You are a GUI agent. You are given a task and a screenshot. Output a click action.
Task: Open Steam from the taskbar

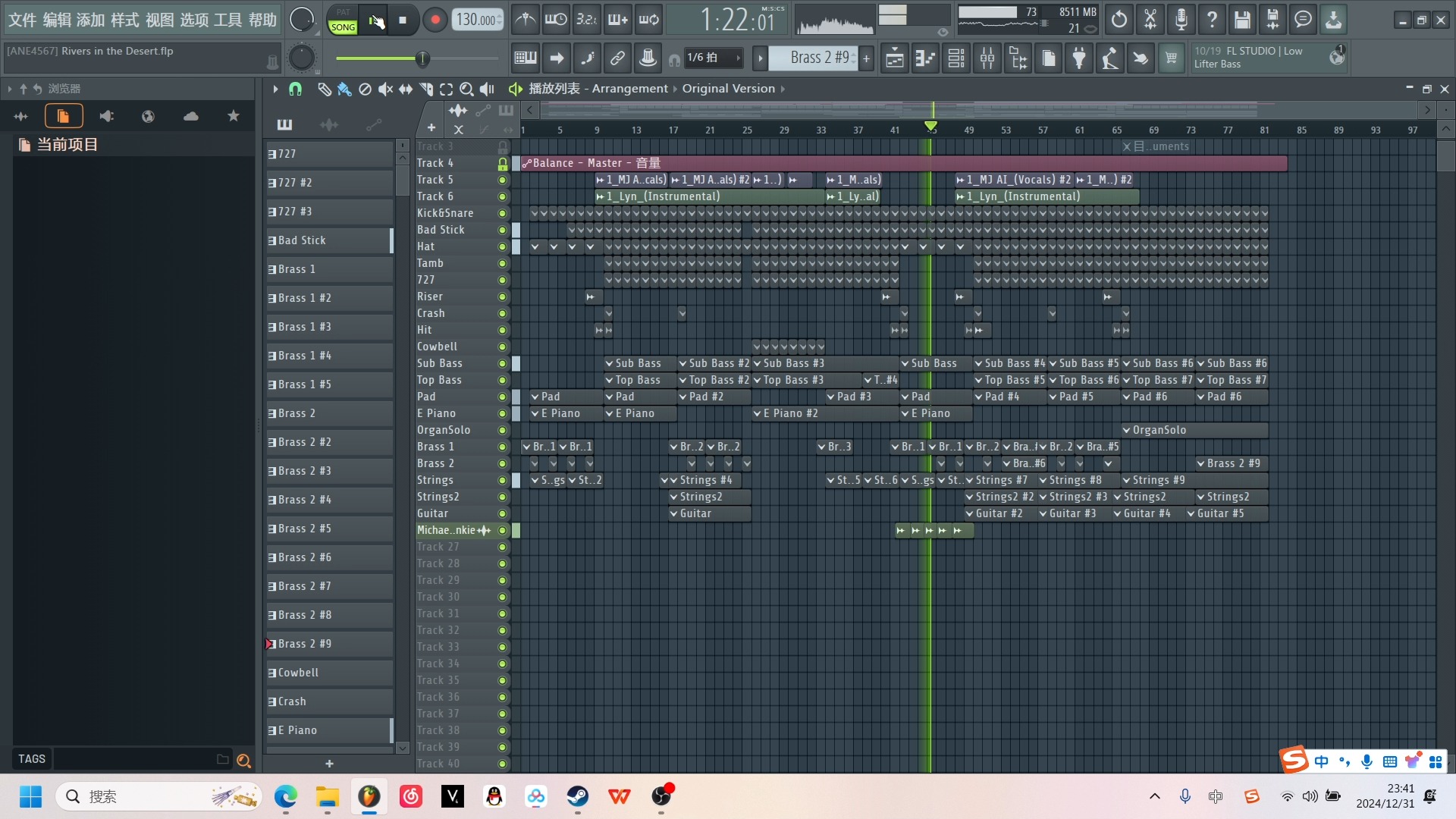(578, 796)
